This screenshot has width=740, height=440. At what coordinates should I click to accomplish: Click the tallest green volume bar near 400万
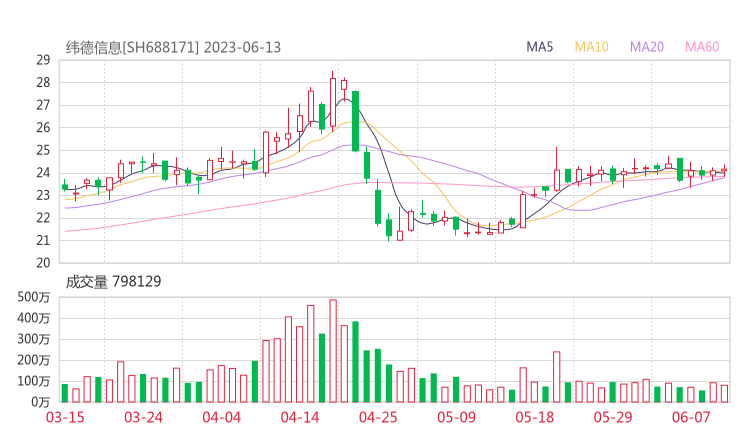pos(355,362)
